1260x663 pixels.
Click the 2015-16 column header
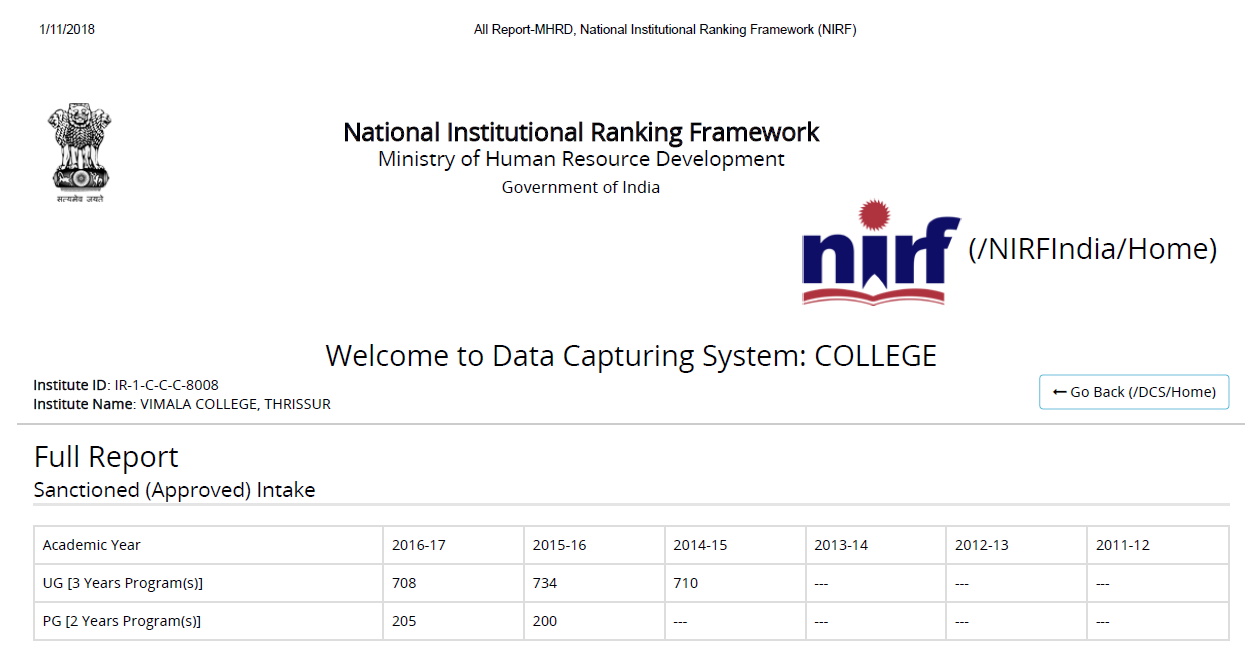(559, 545)
